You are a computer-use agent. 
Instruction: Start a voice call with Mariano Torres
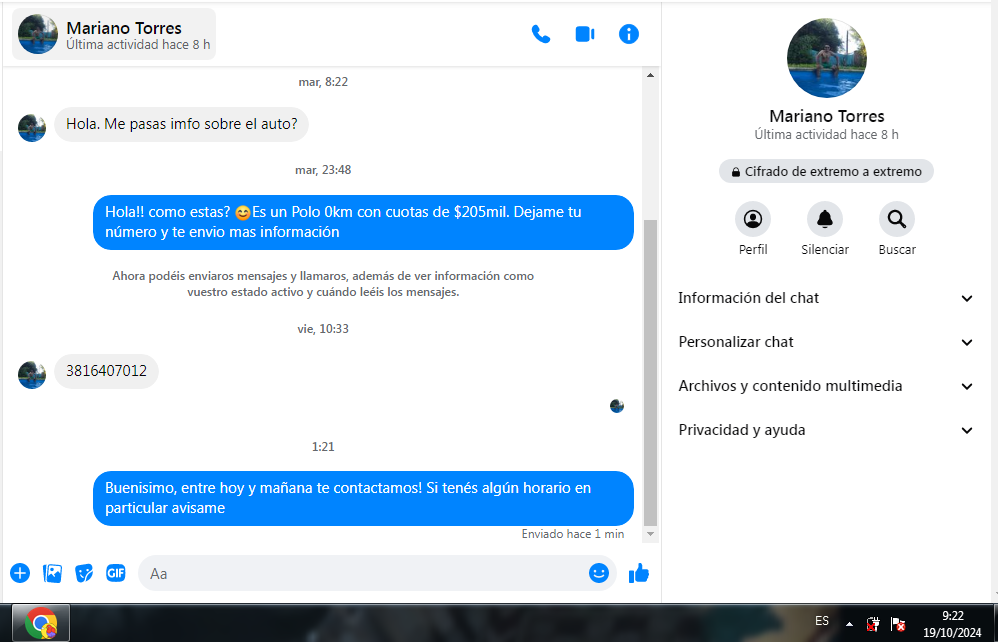point(541,34)
